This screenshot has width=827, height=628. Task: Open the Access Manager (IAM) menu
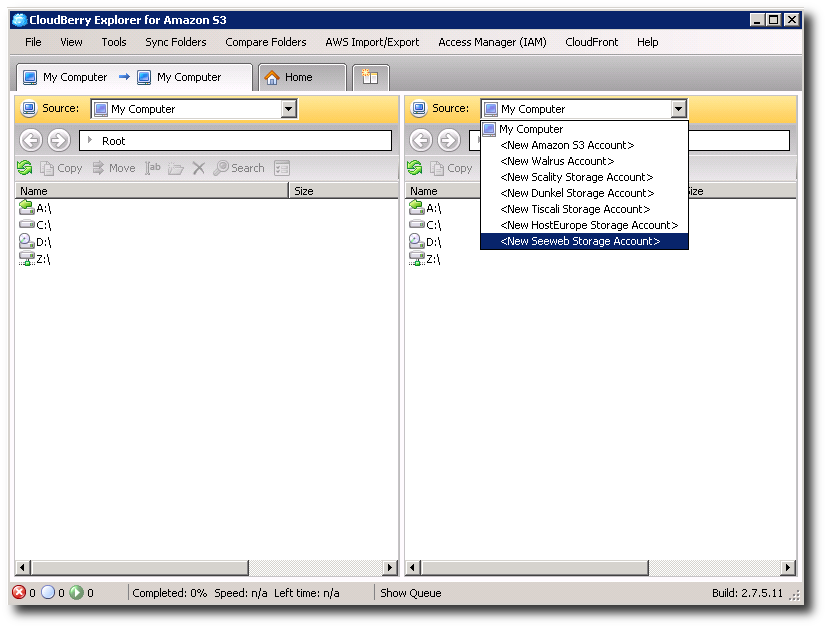pyautogui.click(x=492, y=42)
